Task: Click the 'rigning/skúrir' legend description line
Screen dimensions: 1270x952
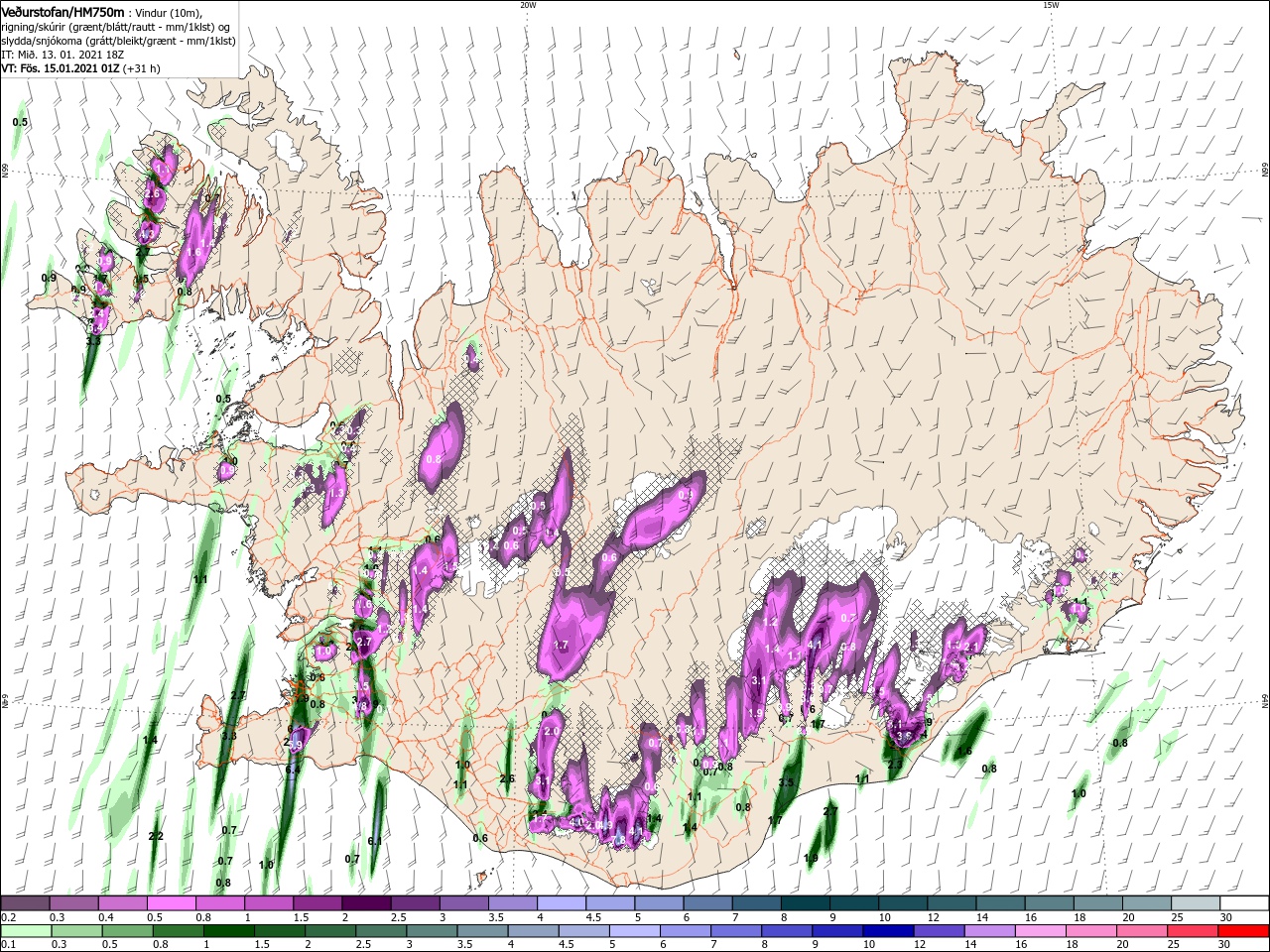Action: click(115, 27)
